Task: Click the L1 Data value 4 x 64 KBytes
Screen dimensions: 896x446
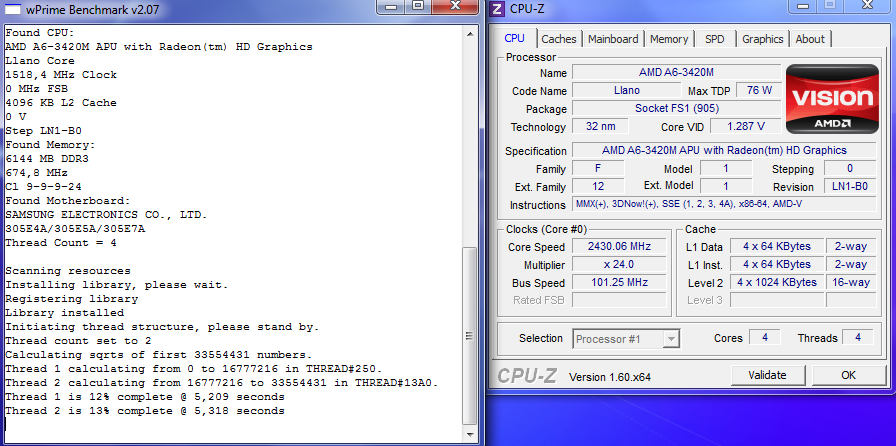Action: click(777, 246)
